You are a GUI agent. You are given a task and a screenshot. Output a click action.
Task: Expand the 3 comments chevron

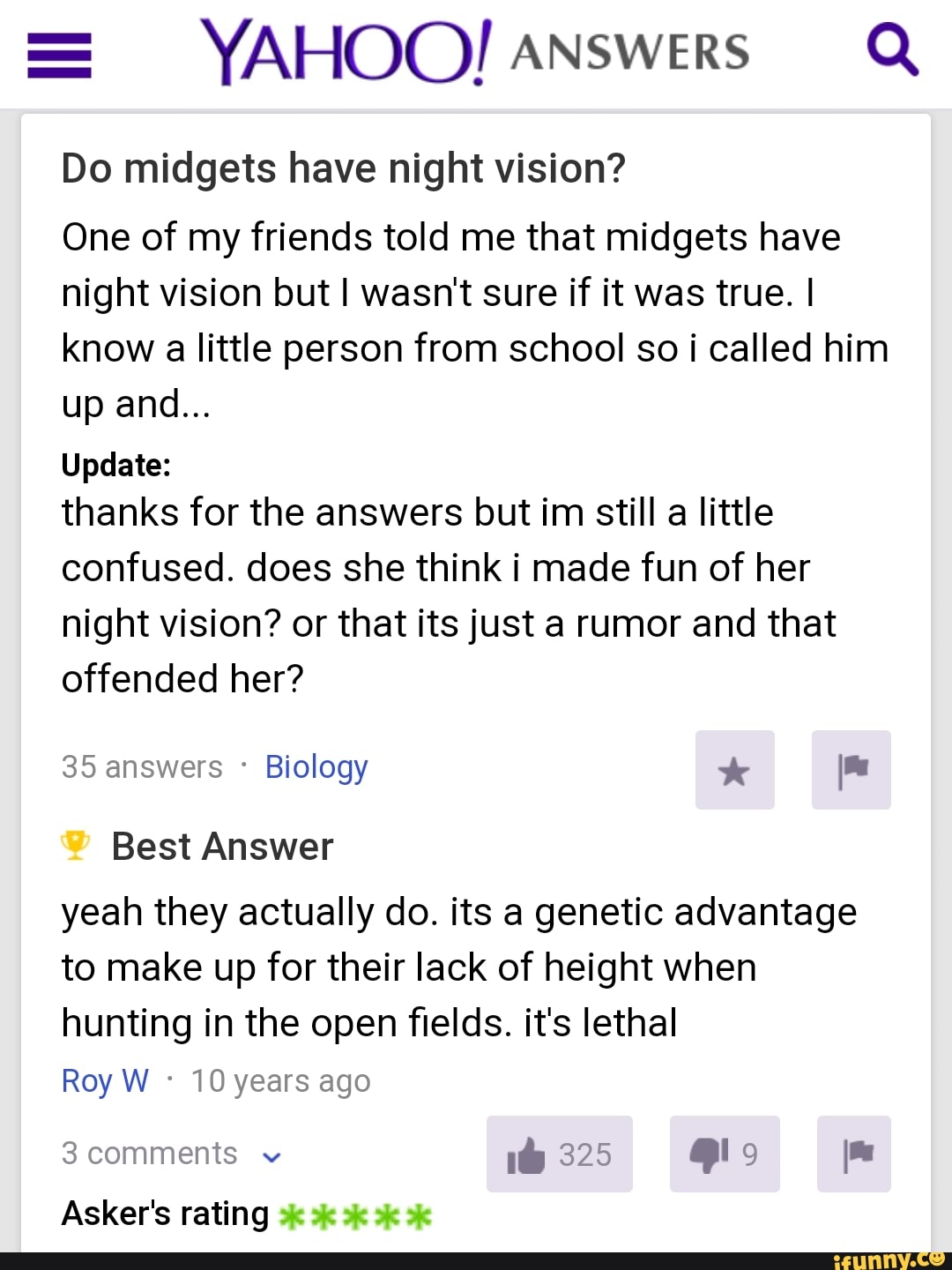tap(272, 1156)
